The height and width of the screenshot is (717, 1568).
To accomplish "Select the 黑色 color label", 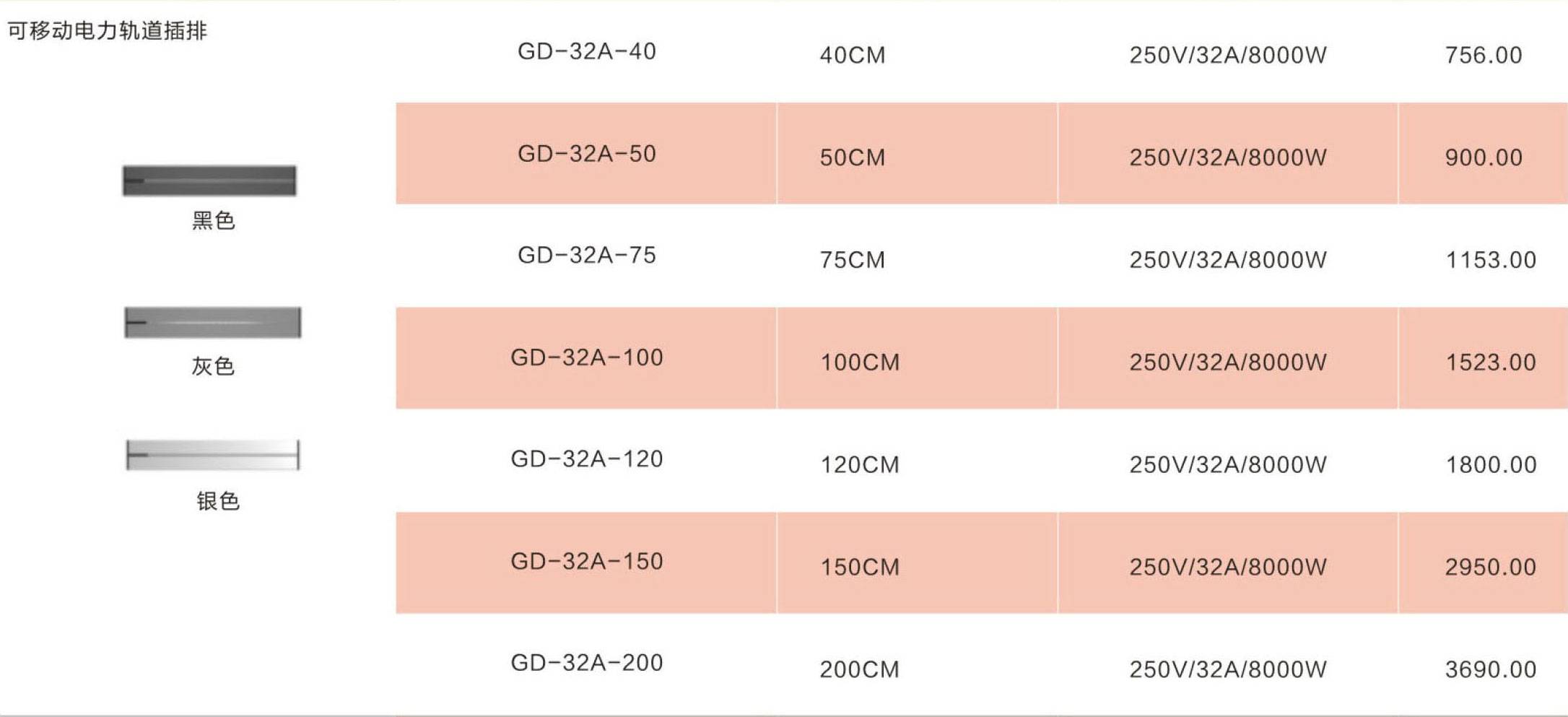I will click(214, 220).
